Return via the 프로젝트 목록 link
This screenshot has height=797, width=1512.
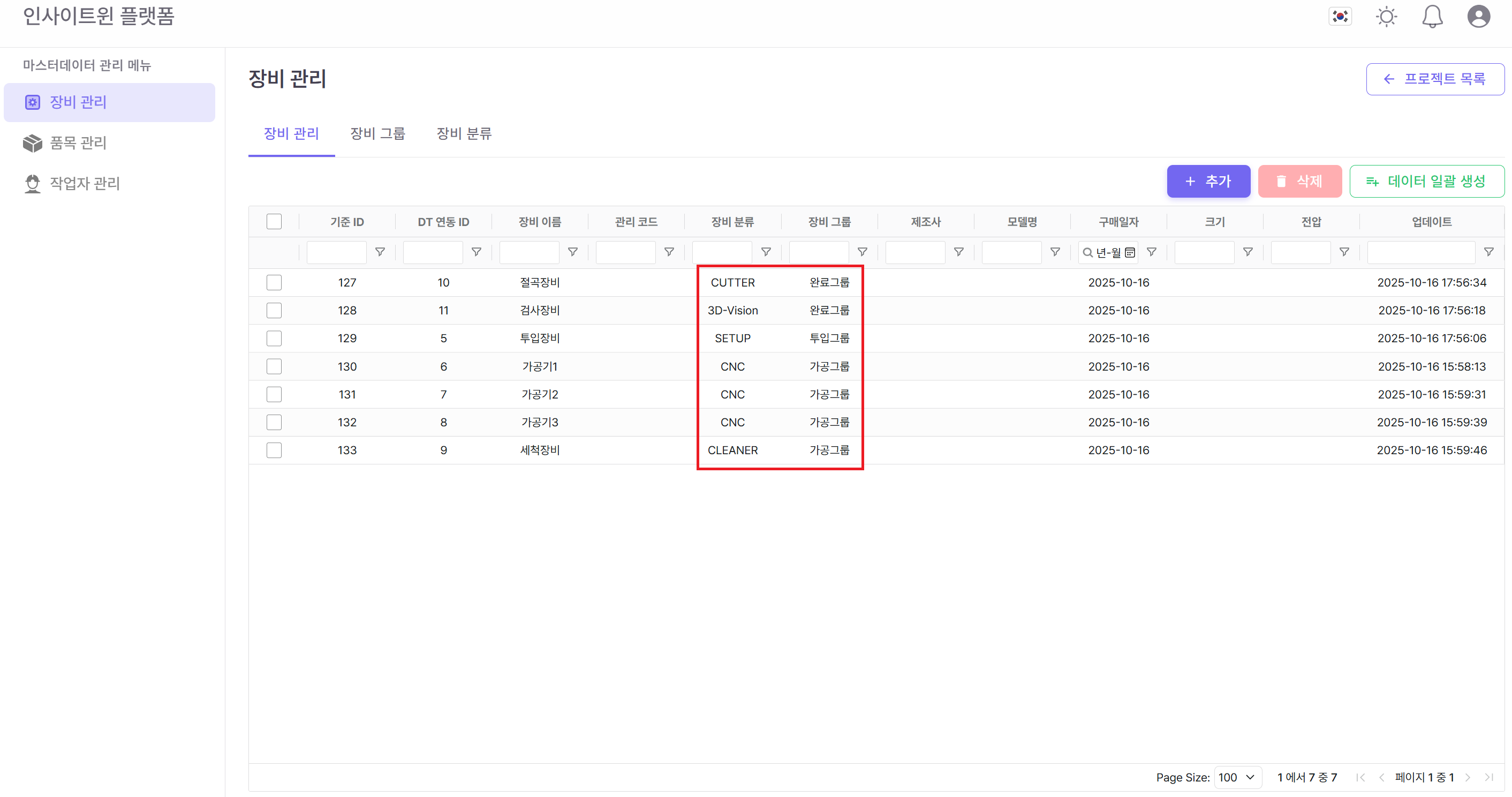(x=1435, y=79)
